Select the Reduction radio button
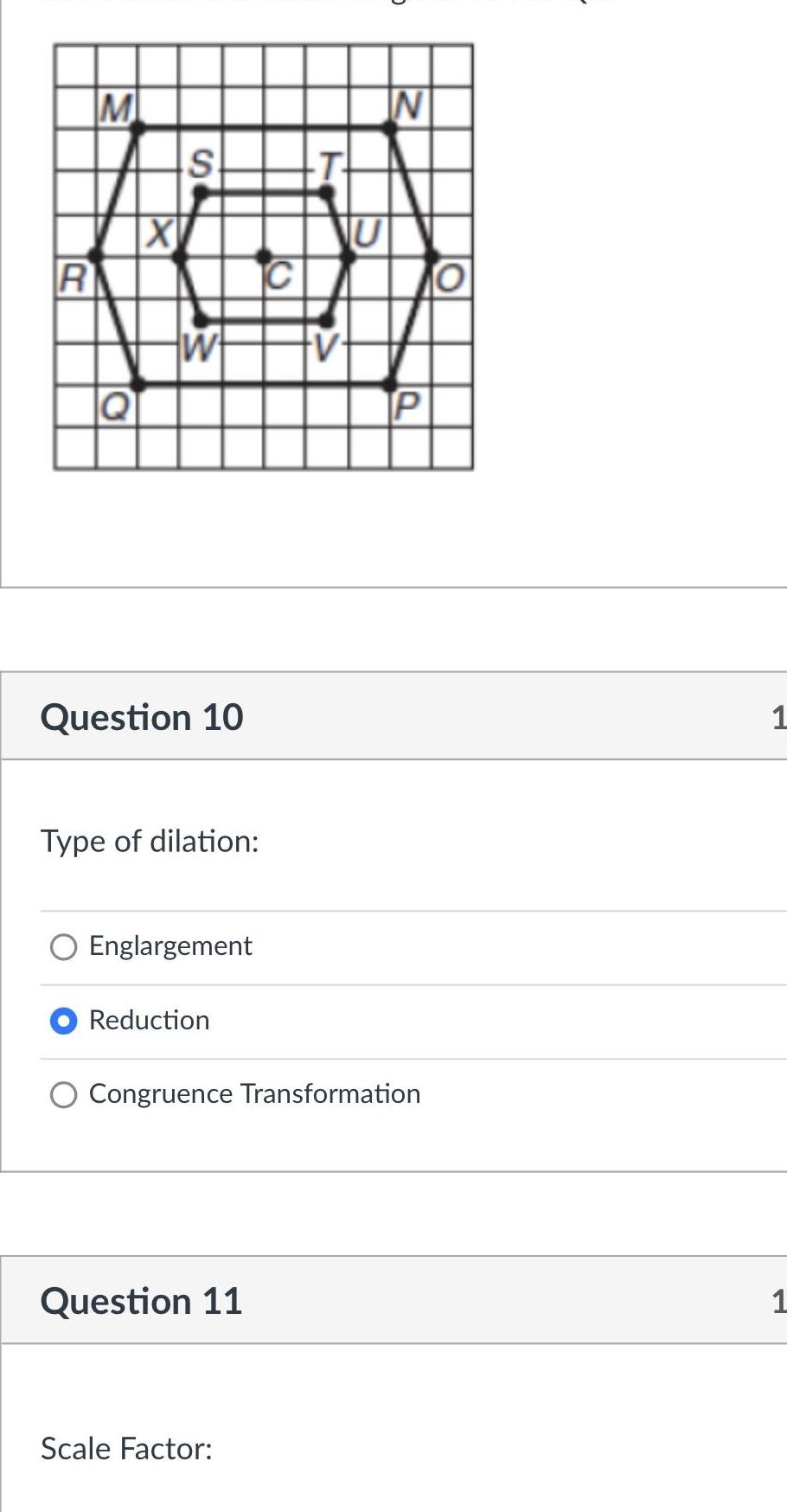The height and width of the screenshot is (1512, 787). (62, 1021)
